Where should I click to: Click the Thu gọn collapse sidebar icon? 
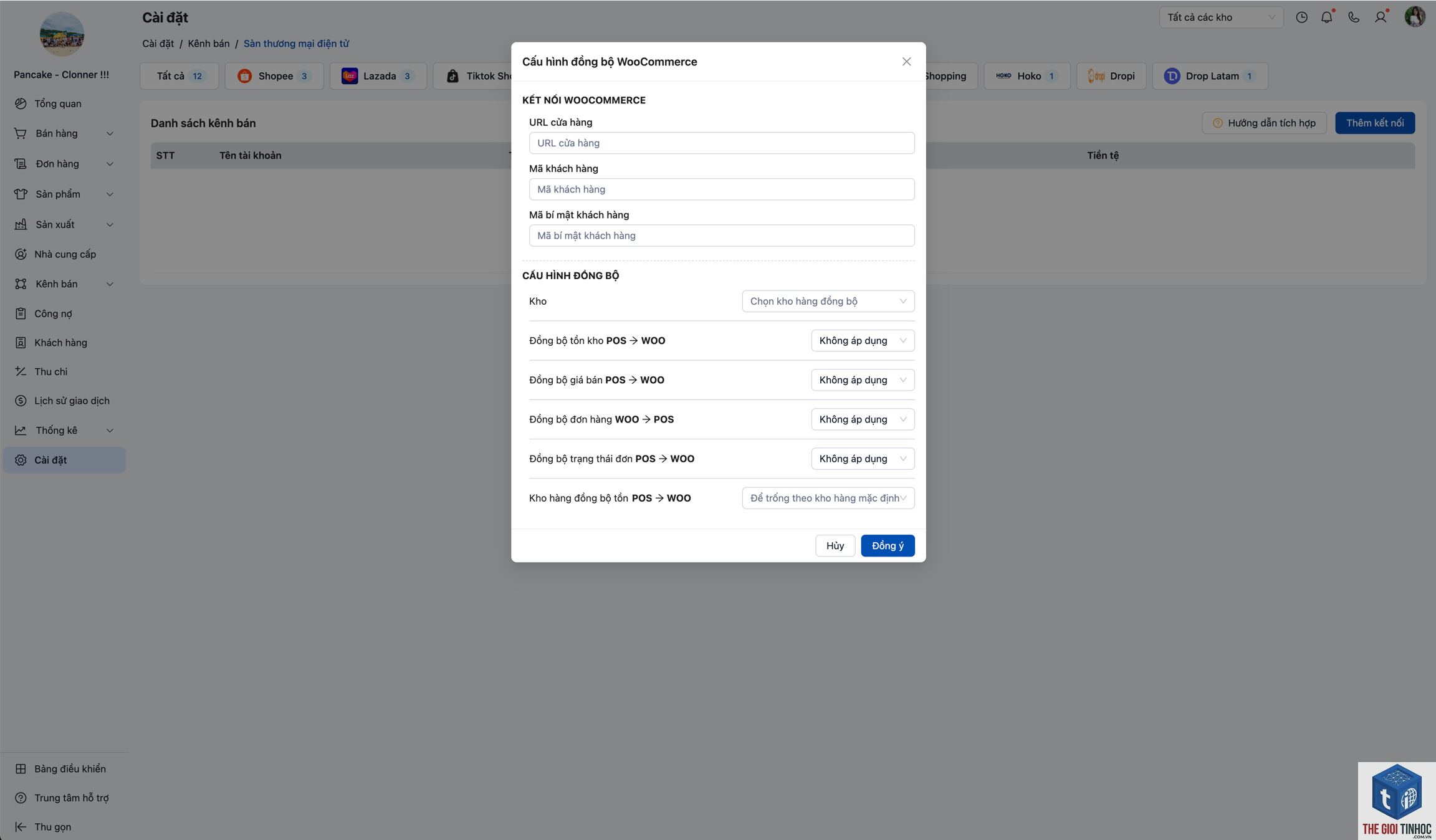coord(21,827)
